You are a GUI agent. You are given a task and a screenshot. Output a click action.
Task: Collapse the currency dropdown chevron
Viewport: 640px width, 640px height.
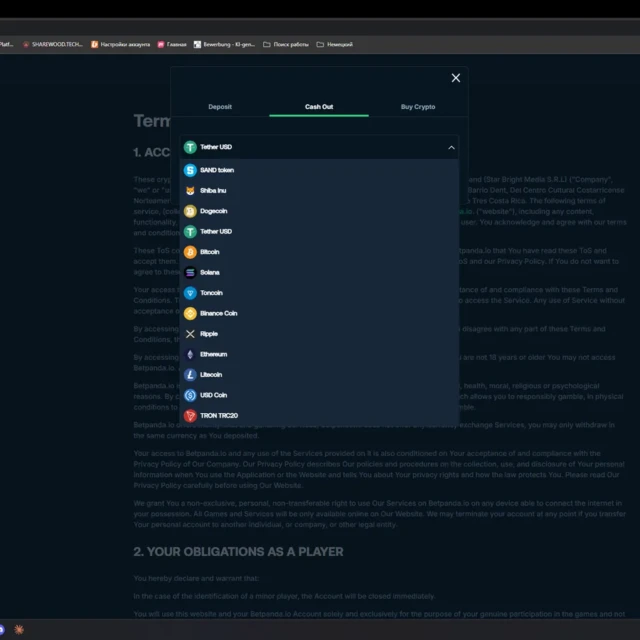(x=451, y=147)
